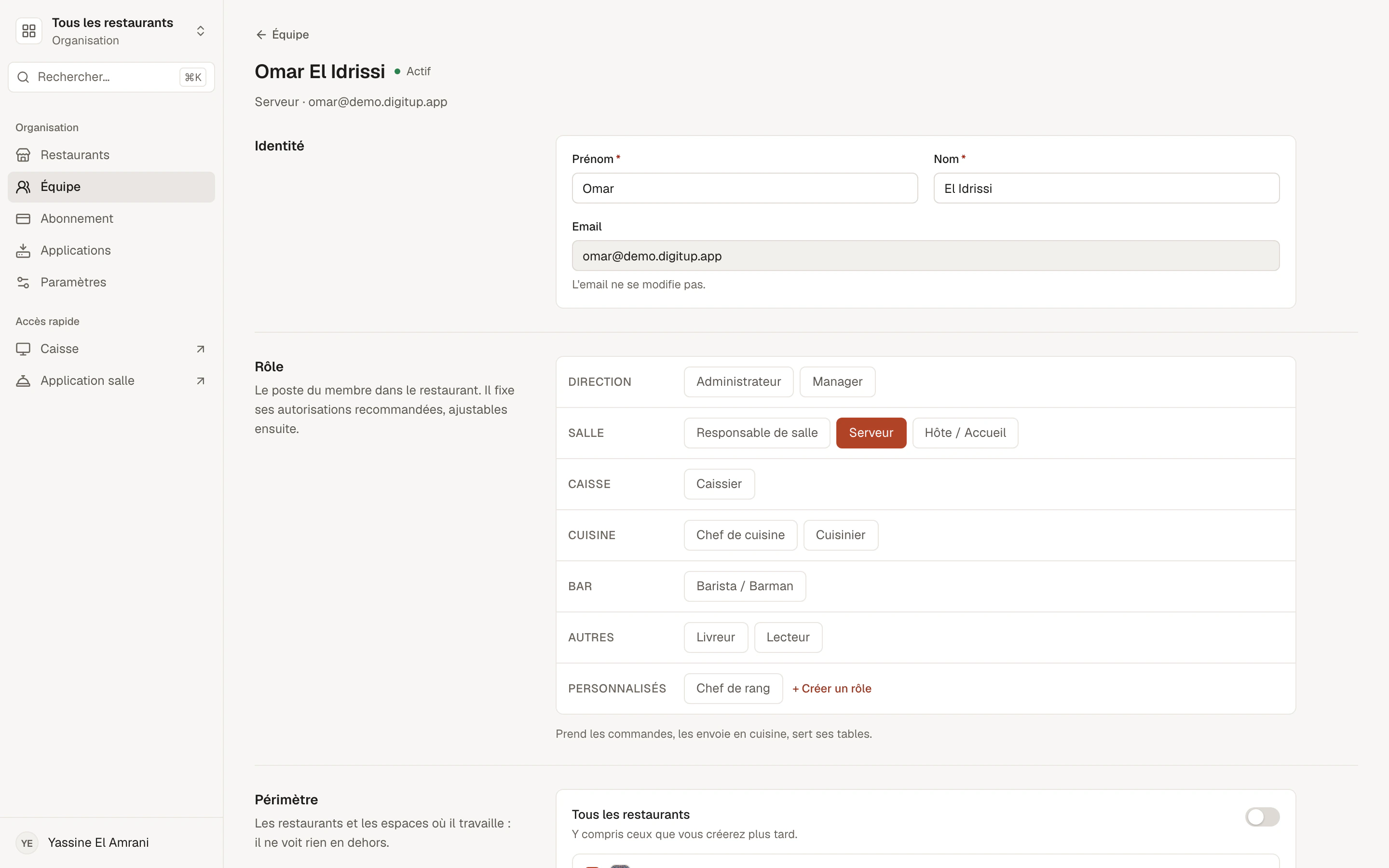Click the Omar El Idrissi heading
This screenshot has width=1389, height=868.
pyautogui.click(x=320, y=71)
